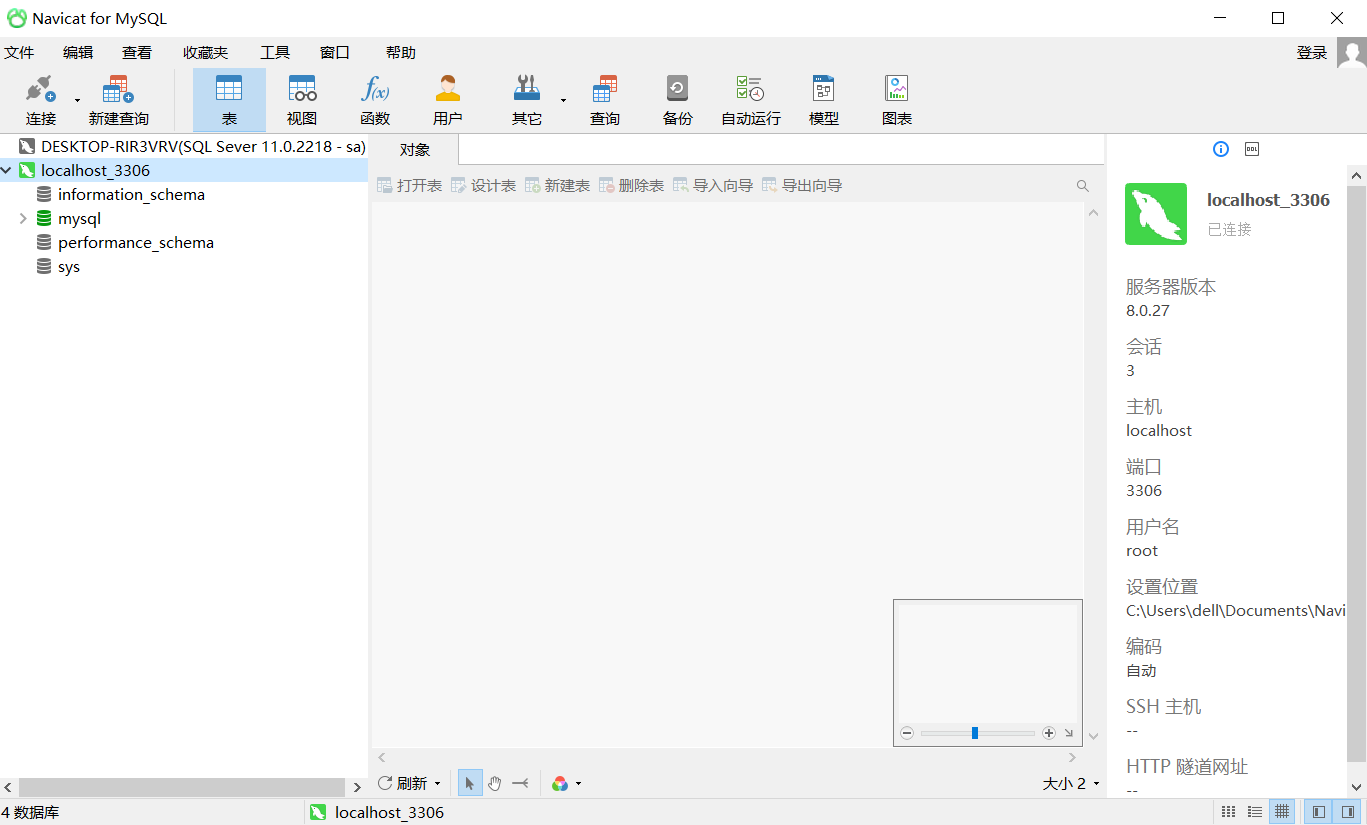
Task: Open the dropdown arrow beside 连接
Action: [77, 100]
